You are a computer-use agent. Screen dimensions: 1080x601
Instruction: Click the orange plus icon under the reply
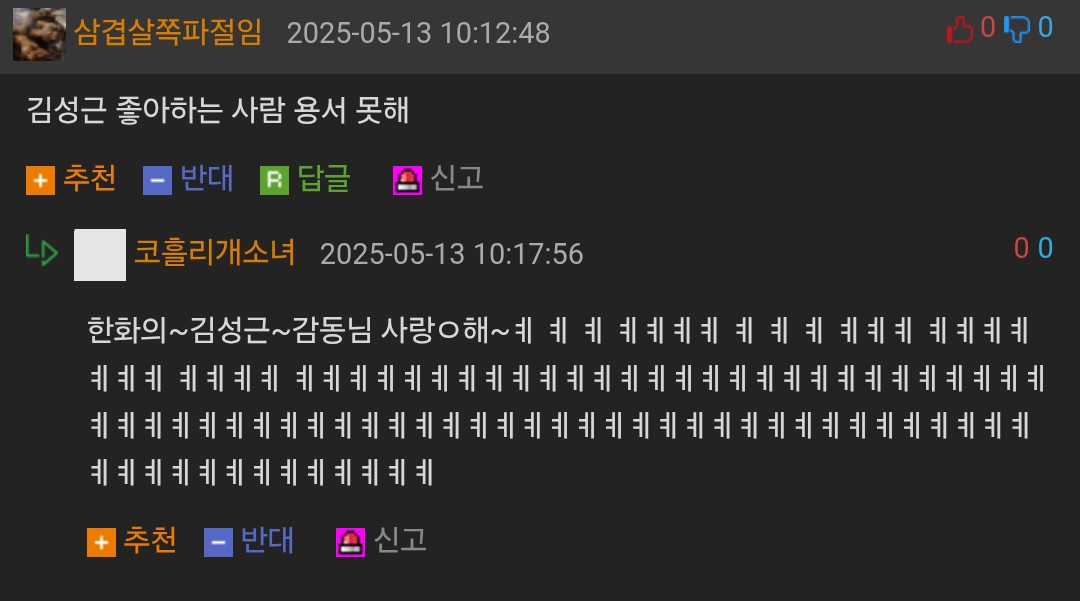(101, 542)
